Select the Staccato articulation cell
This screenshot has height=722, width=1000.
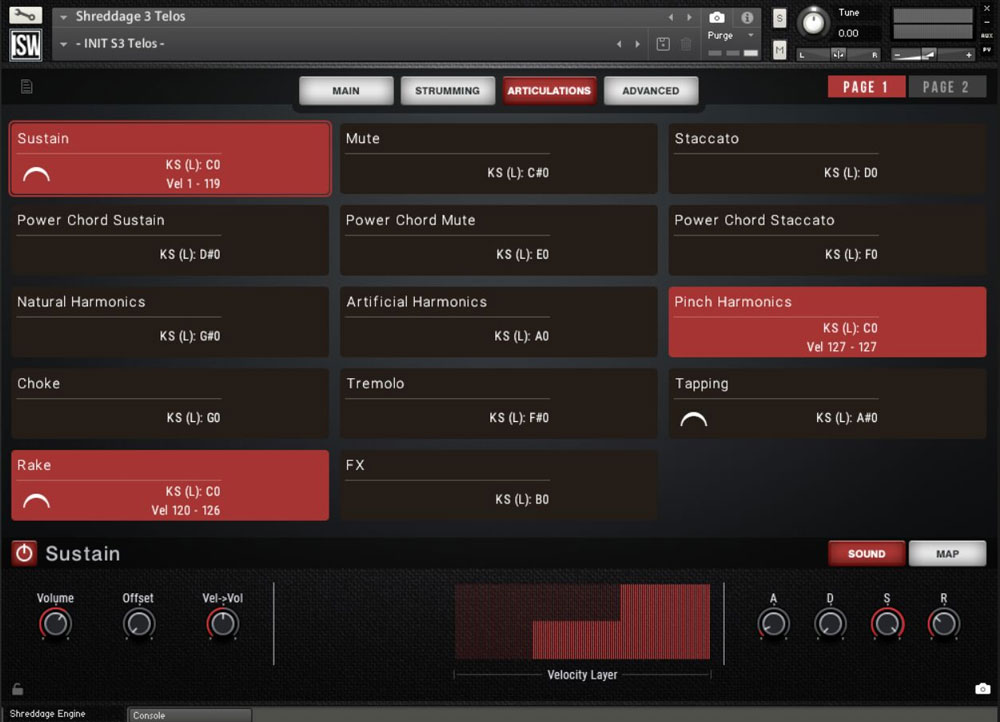[827, 159]
